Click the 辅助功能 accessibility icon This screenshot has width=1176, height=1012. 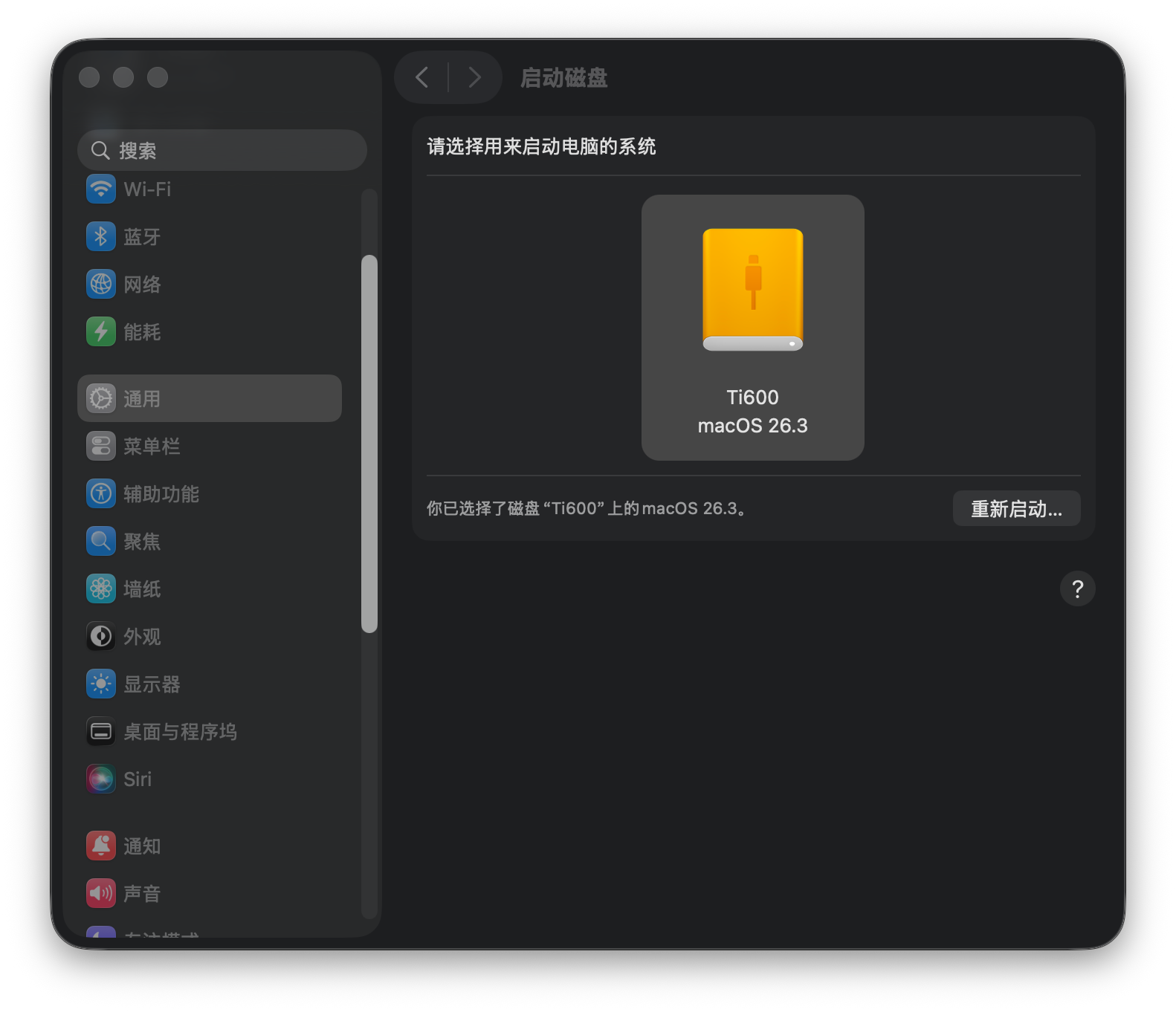coord(101,494)
